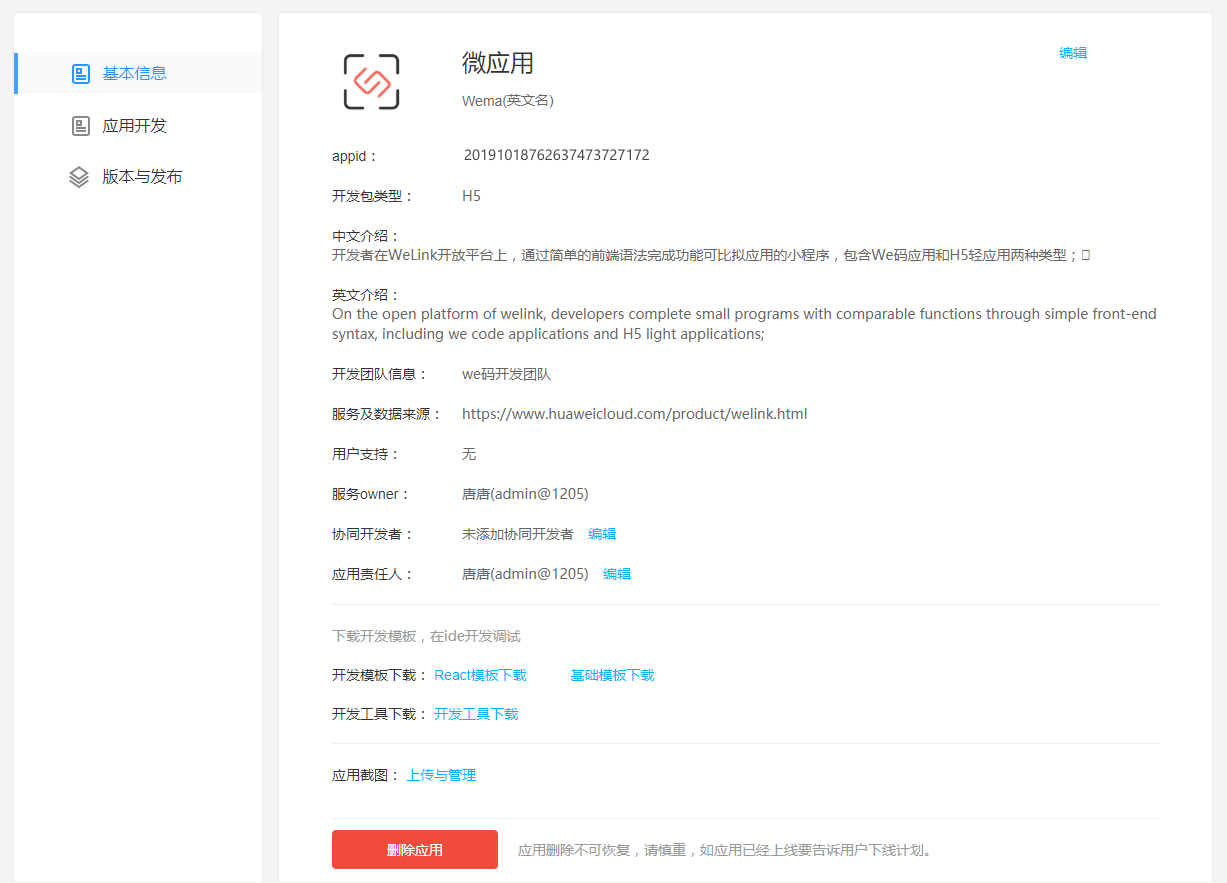This screenshot has width=1227, height=883.
Task: Open the 基本信息 menu item
Action: coord(134,74)
